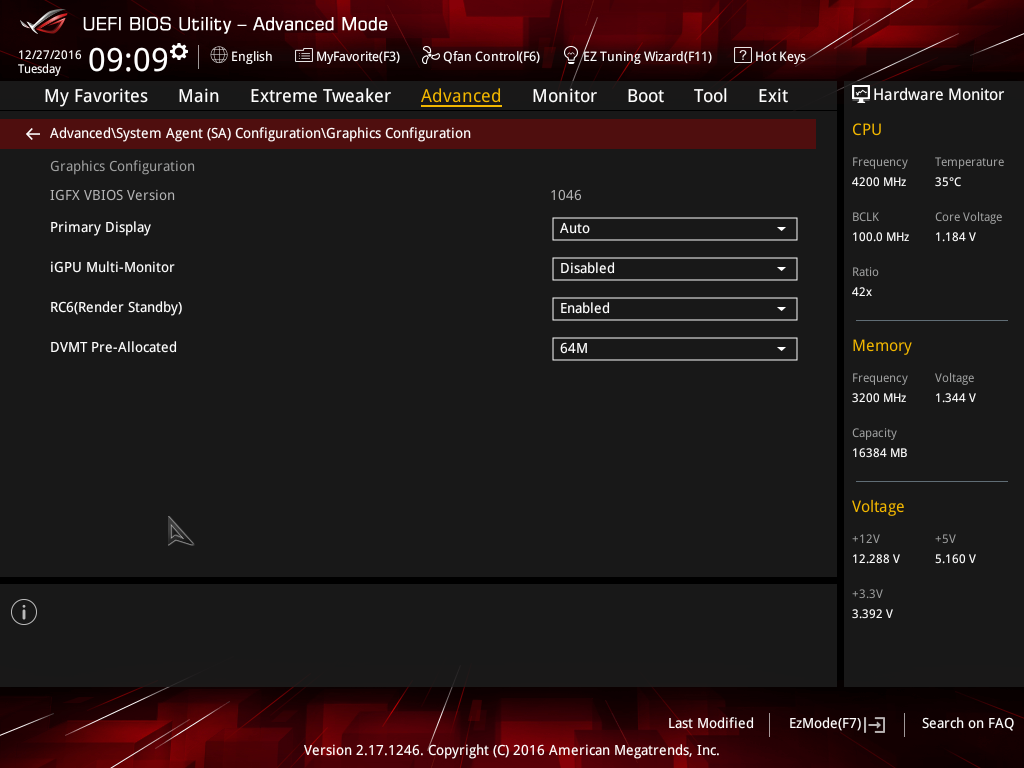
Task: Click the Tuesday weekday text
Action: point(39,69)
